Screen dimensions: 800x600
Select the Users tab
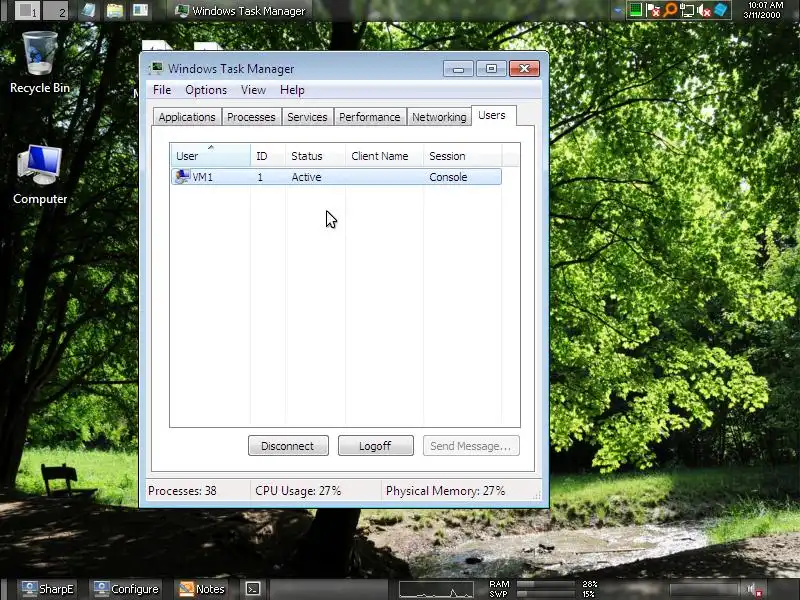pyautogui.click(x=492, y=115)
